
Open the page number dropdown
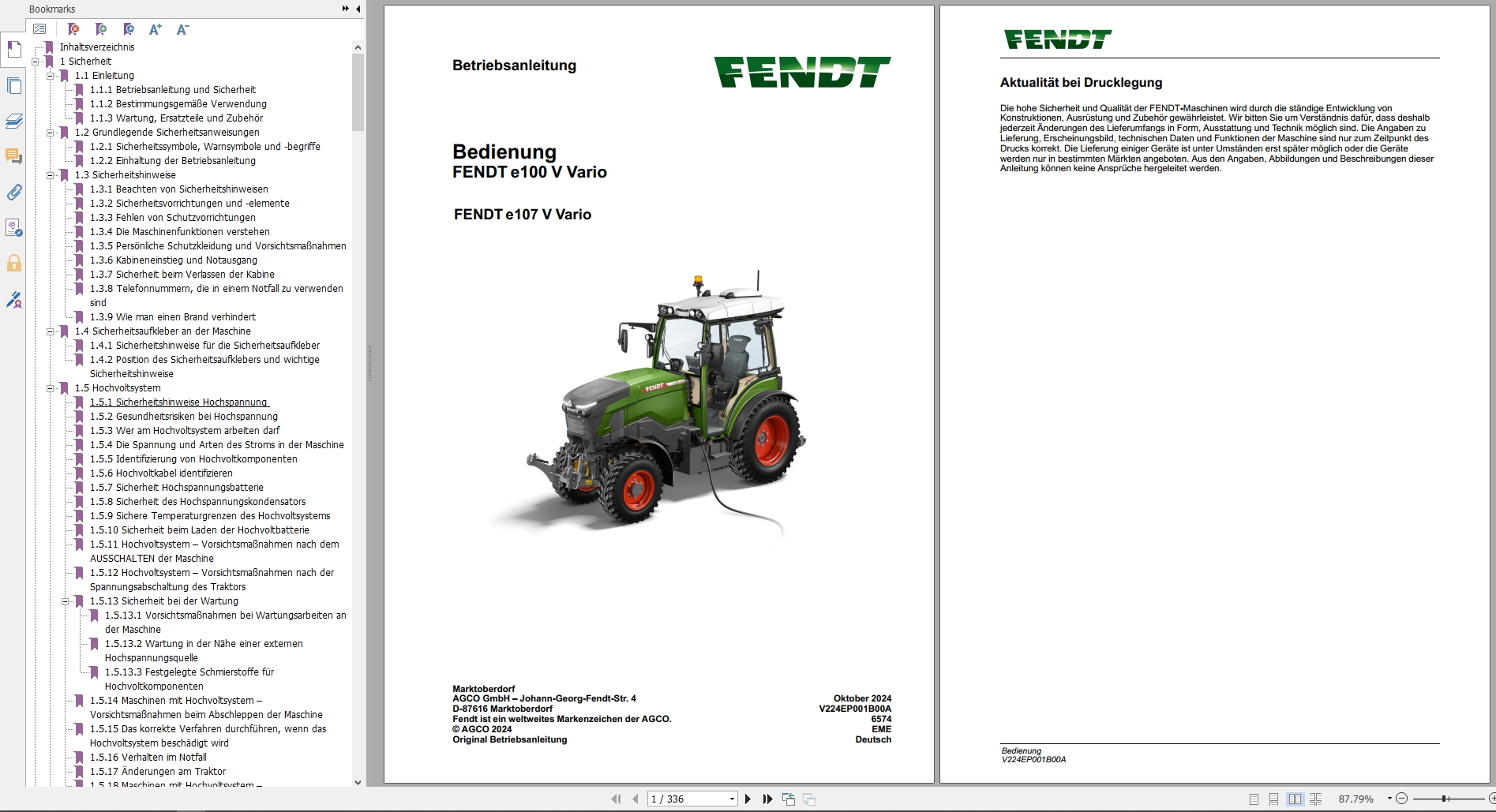(x=732, y=799)
